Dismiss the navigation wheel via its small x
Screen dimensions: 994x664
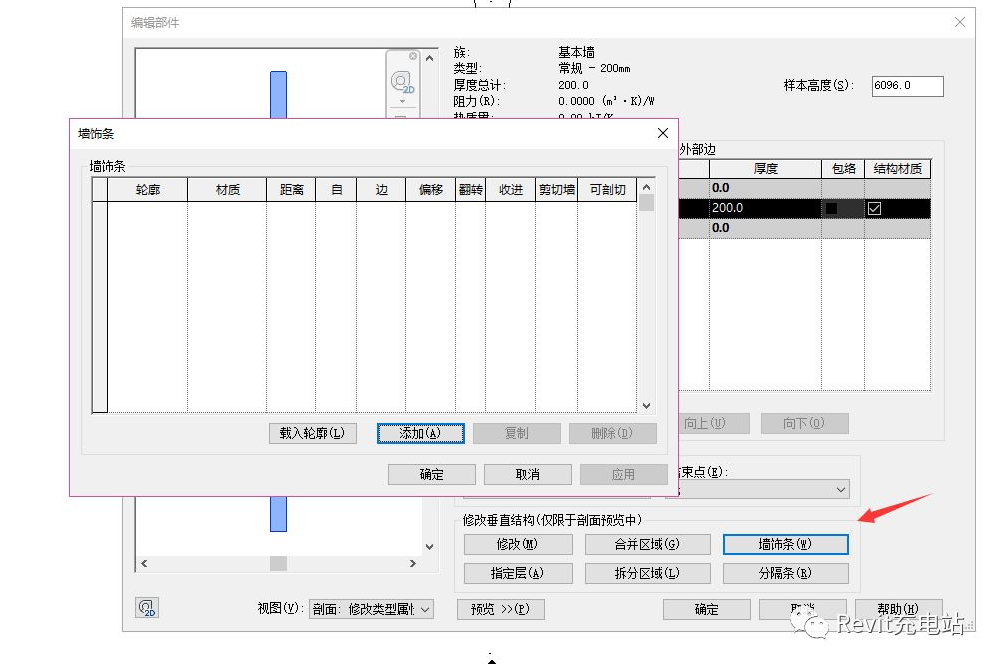[413, 56]
